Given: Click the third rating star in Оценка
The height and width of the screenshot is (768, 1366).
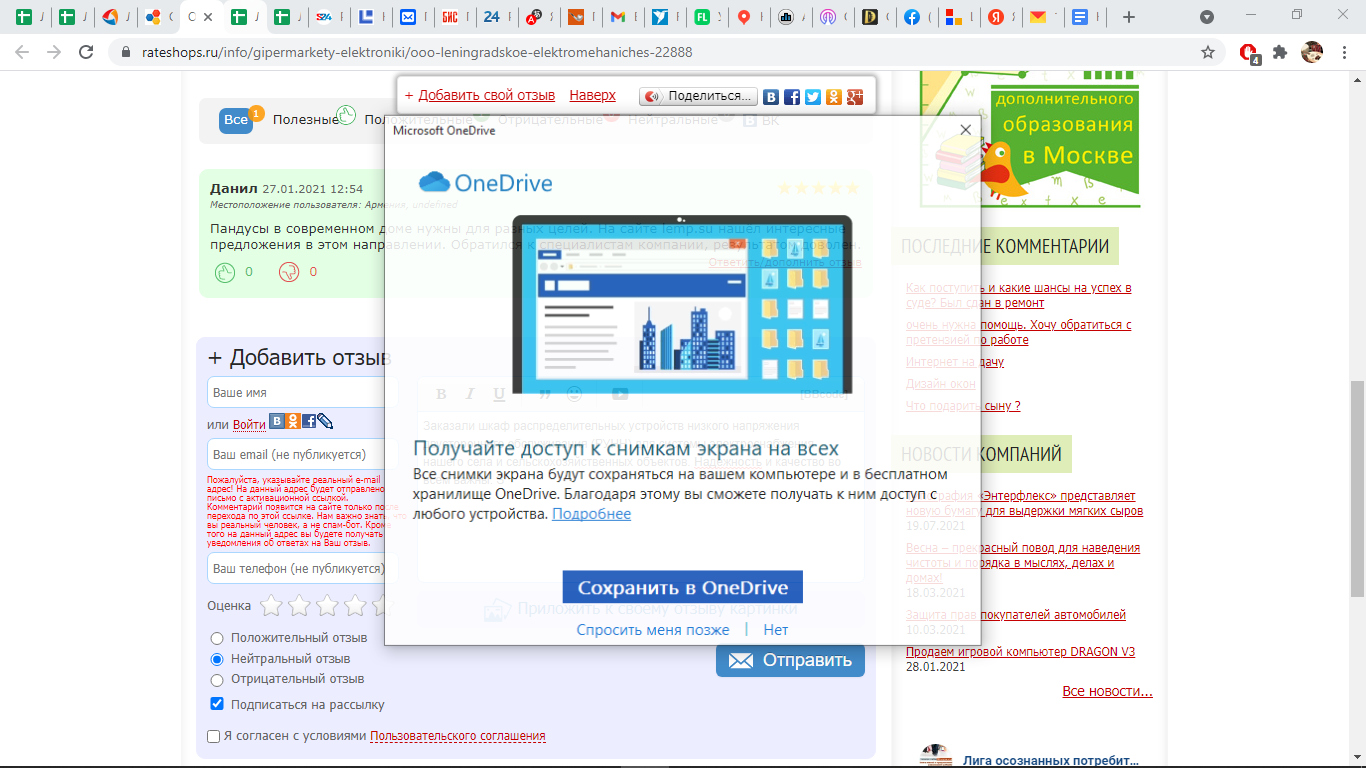Looking at the screenshot, I should 327,605.
